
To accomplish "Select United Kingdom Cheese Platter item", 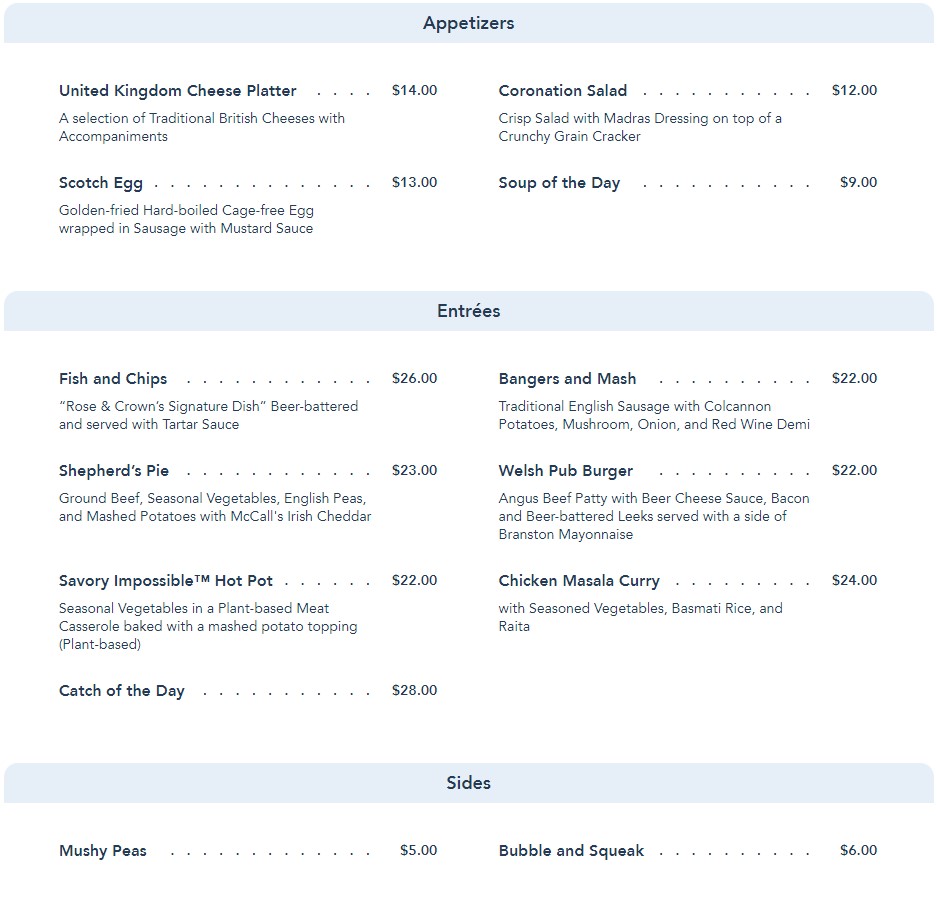I will 178,91.
